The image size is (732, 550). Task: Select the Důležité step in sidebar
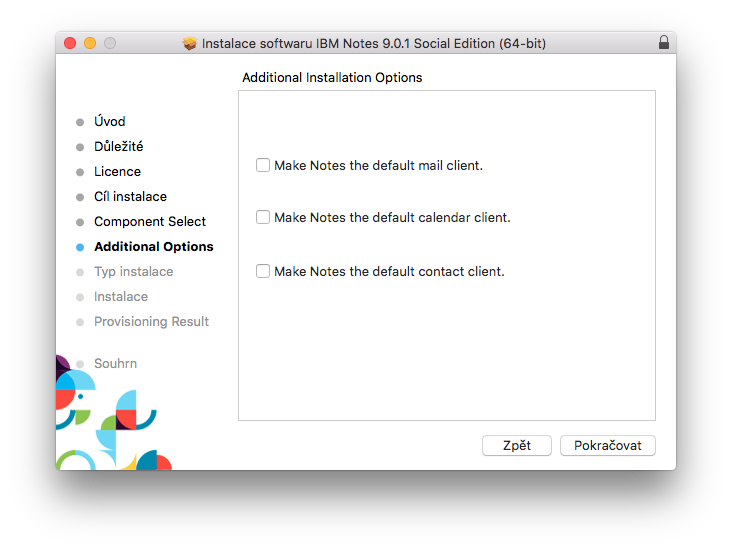pos(119,146)
